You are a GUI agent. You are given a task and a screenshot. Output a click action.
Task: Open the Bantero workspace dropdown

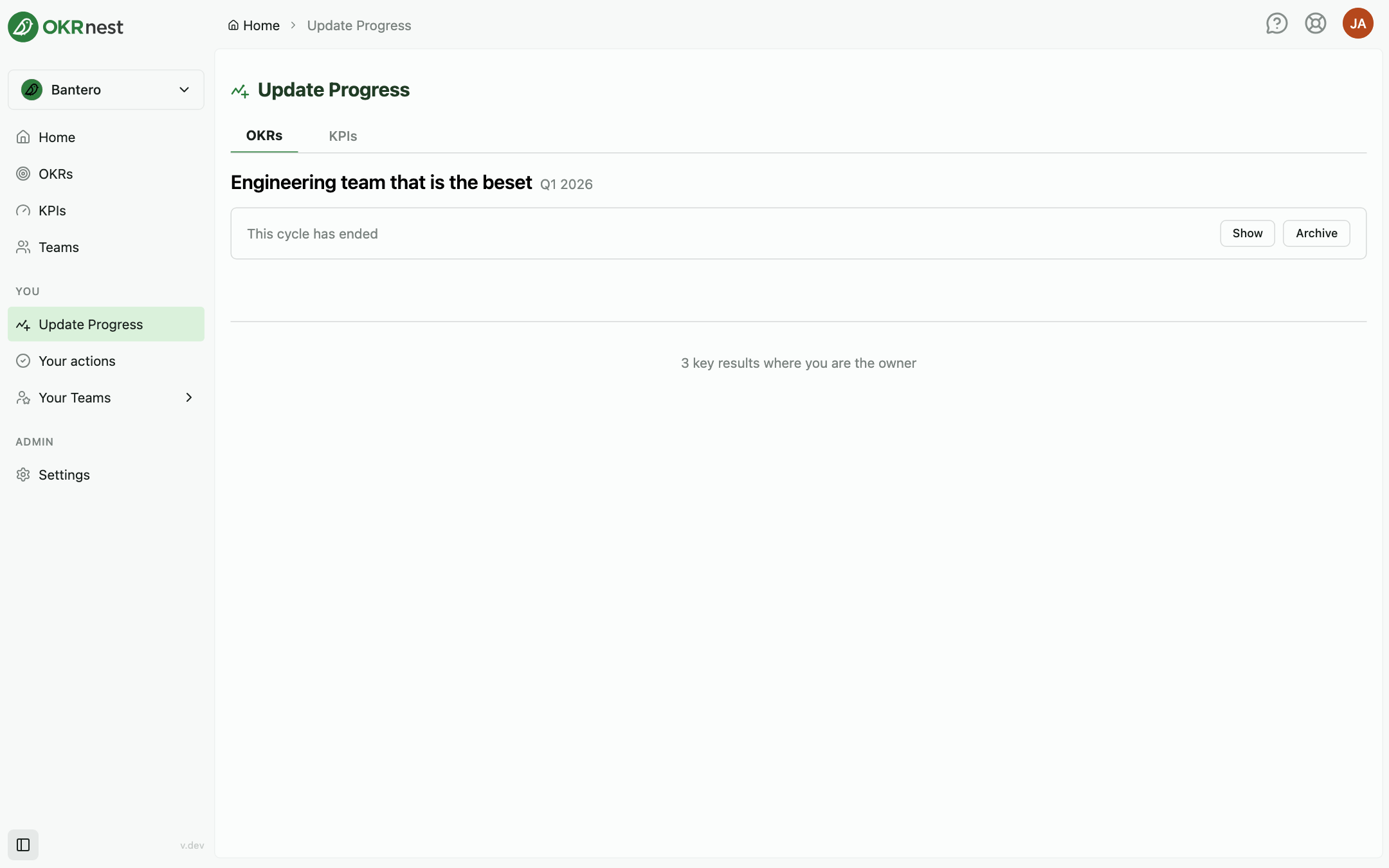pyautogui.click(x=106, y=89)
